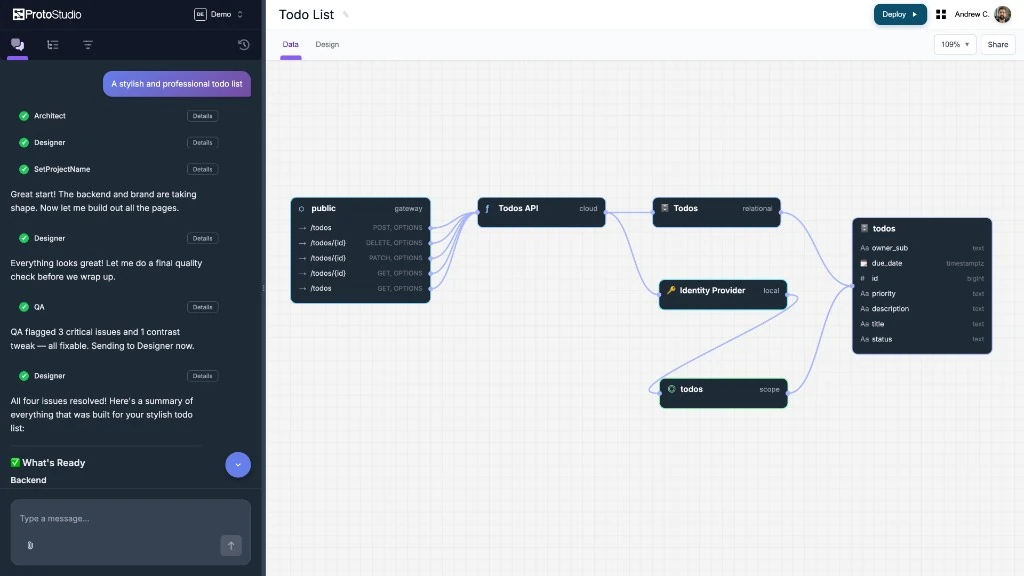Click the Deploy button

click(900, 14)
